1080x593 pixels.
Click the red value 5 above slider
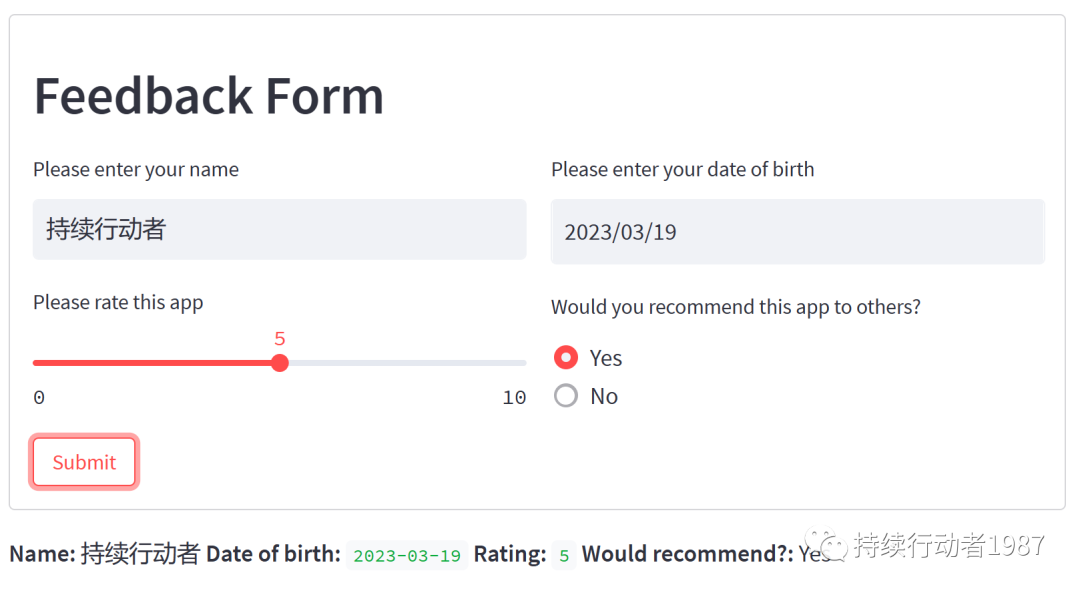[280, 339]
